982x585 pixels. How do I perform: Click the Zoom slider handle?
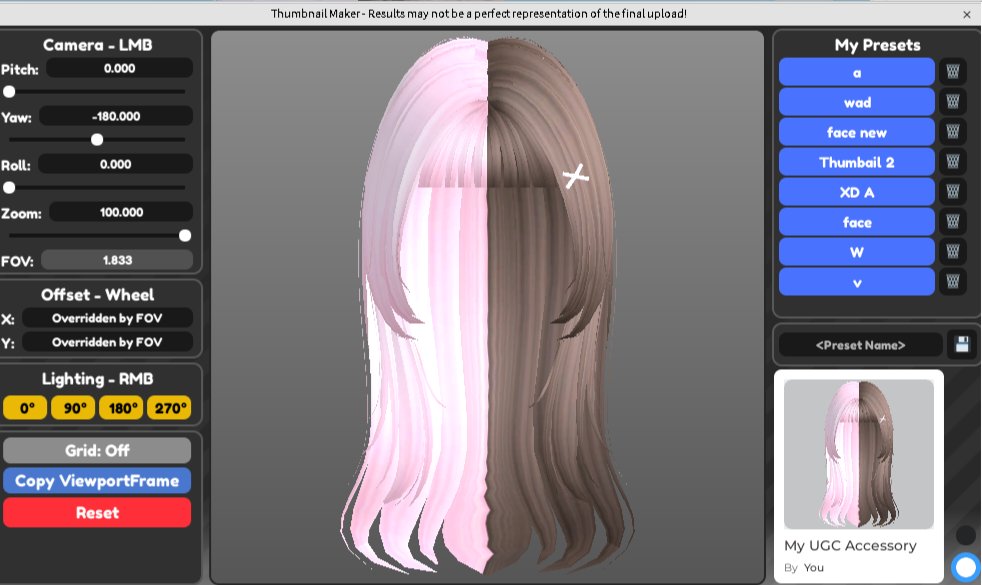coord(185,236)
